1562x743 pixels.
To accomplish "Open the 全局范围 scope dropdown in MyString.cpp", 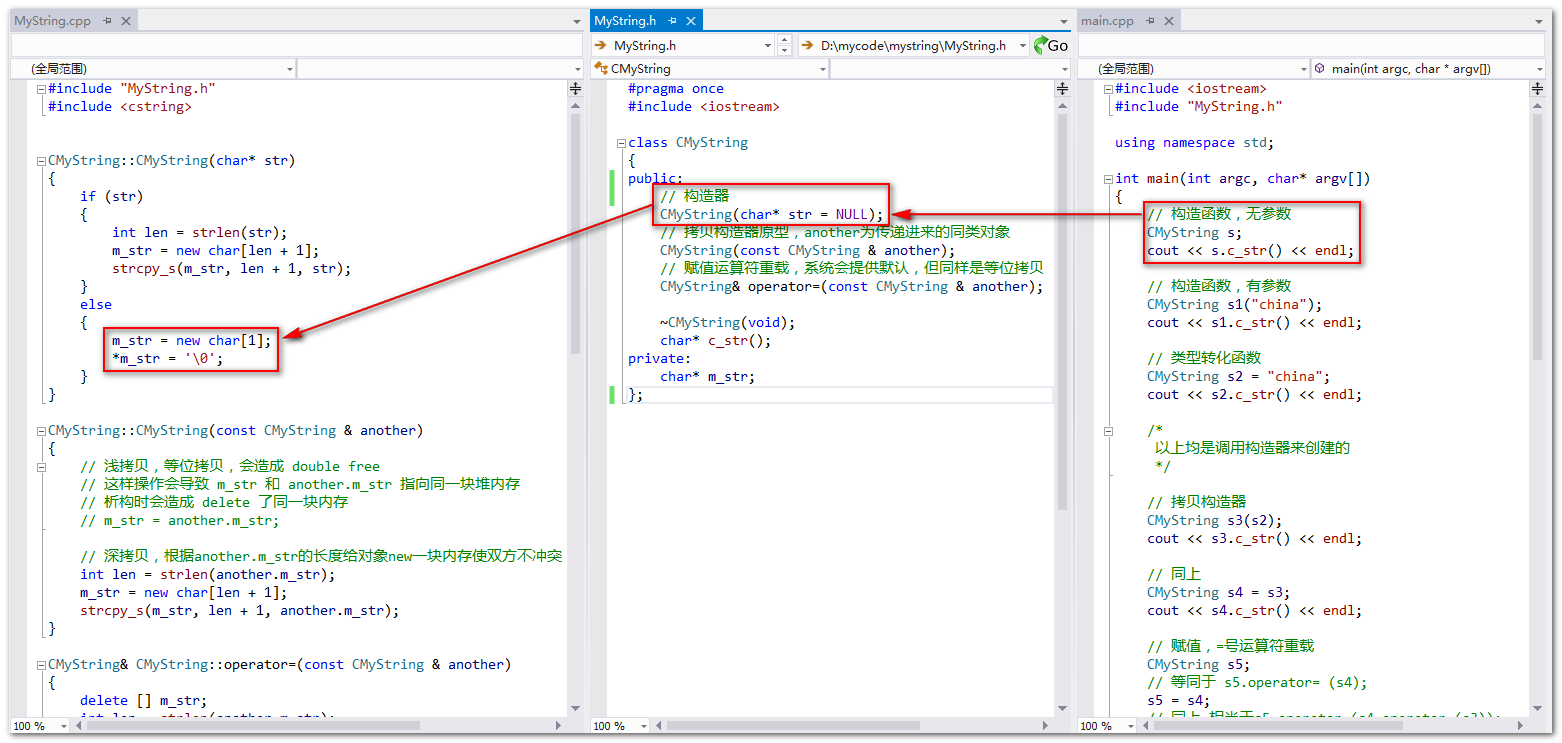I will click(154, 68).
